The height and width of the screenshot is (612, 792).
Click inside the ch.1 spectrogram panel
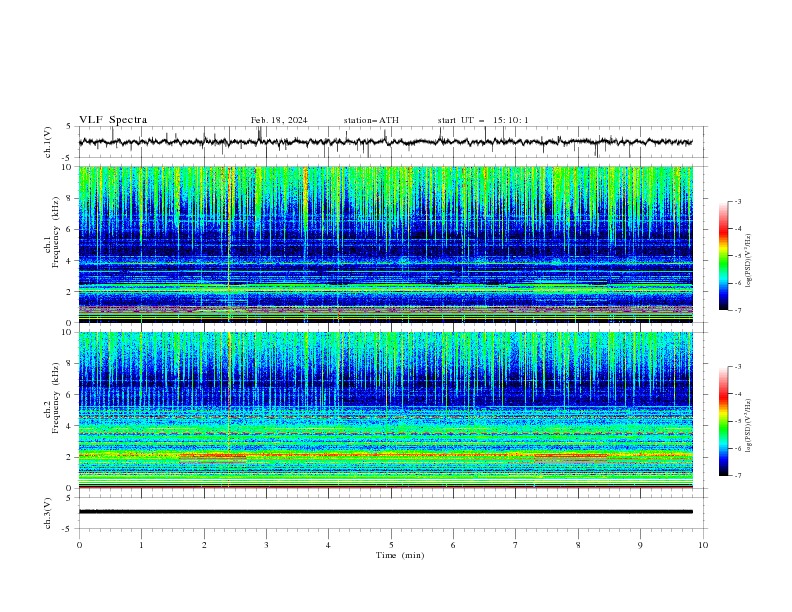385,244
